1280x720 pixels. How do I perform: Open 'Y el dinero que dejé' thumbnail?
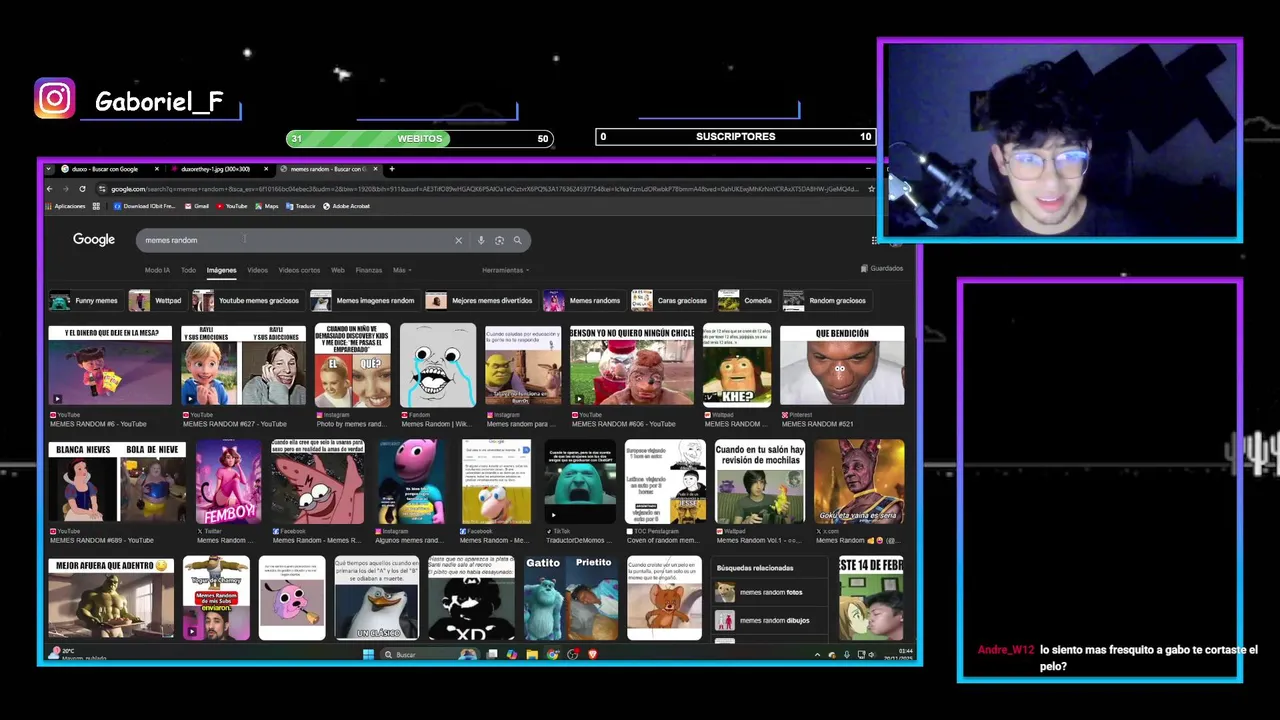(x=110, y=365)
